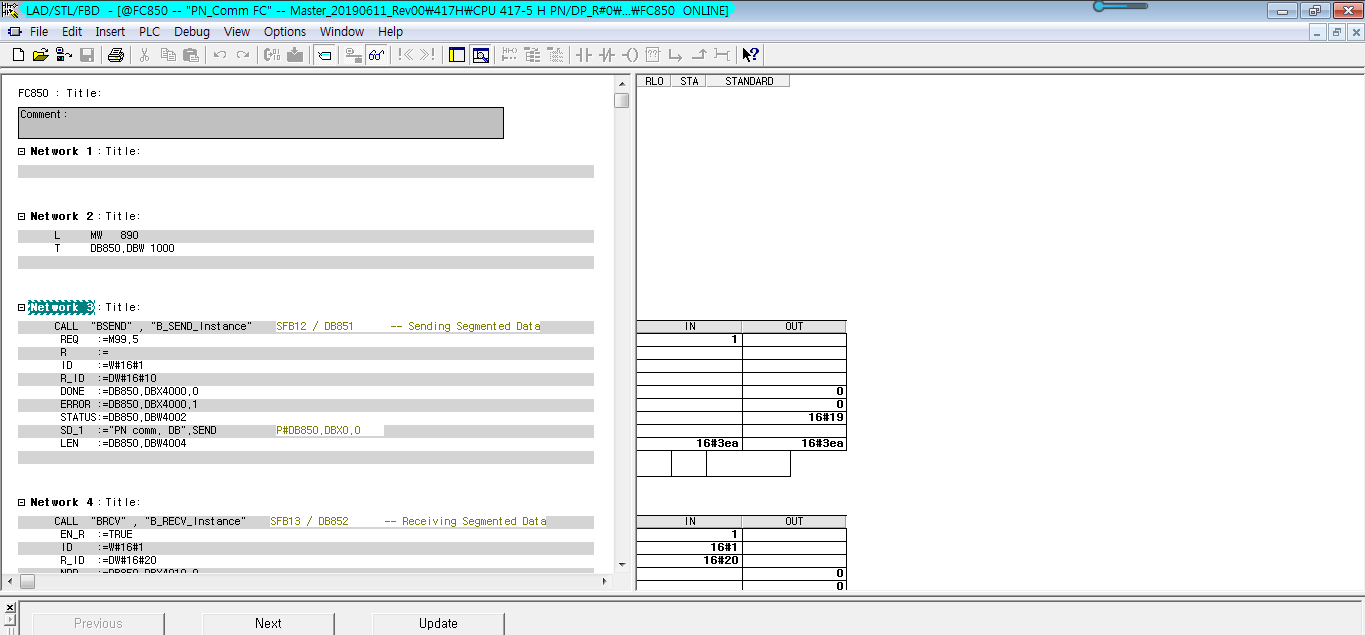
Task: Insert an empty box element
Action: point(653,55)
